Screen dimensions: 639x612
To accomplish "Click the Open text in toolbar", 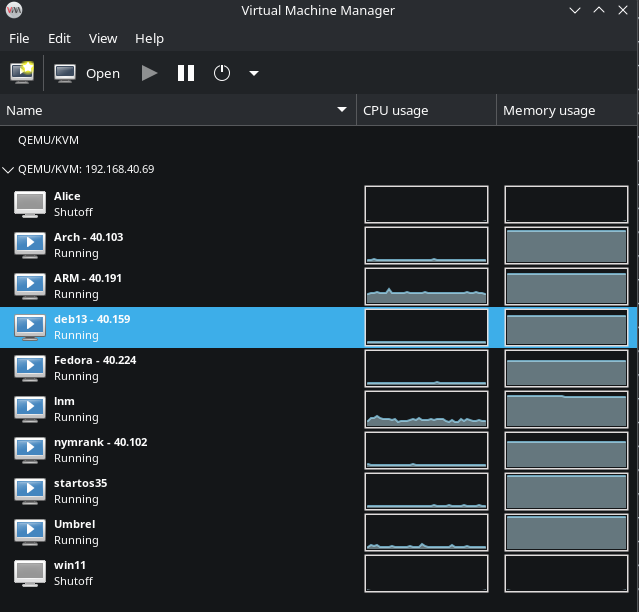I will pyautogui.click(x=103, y=74).
